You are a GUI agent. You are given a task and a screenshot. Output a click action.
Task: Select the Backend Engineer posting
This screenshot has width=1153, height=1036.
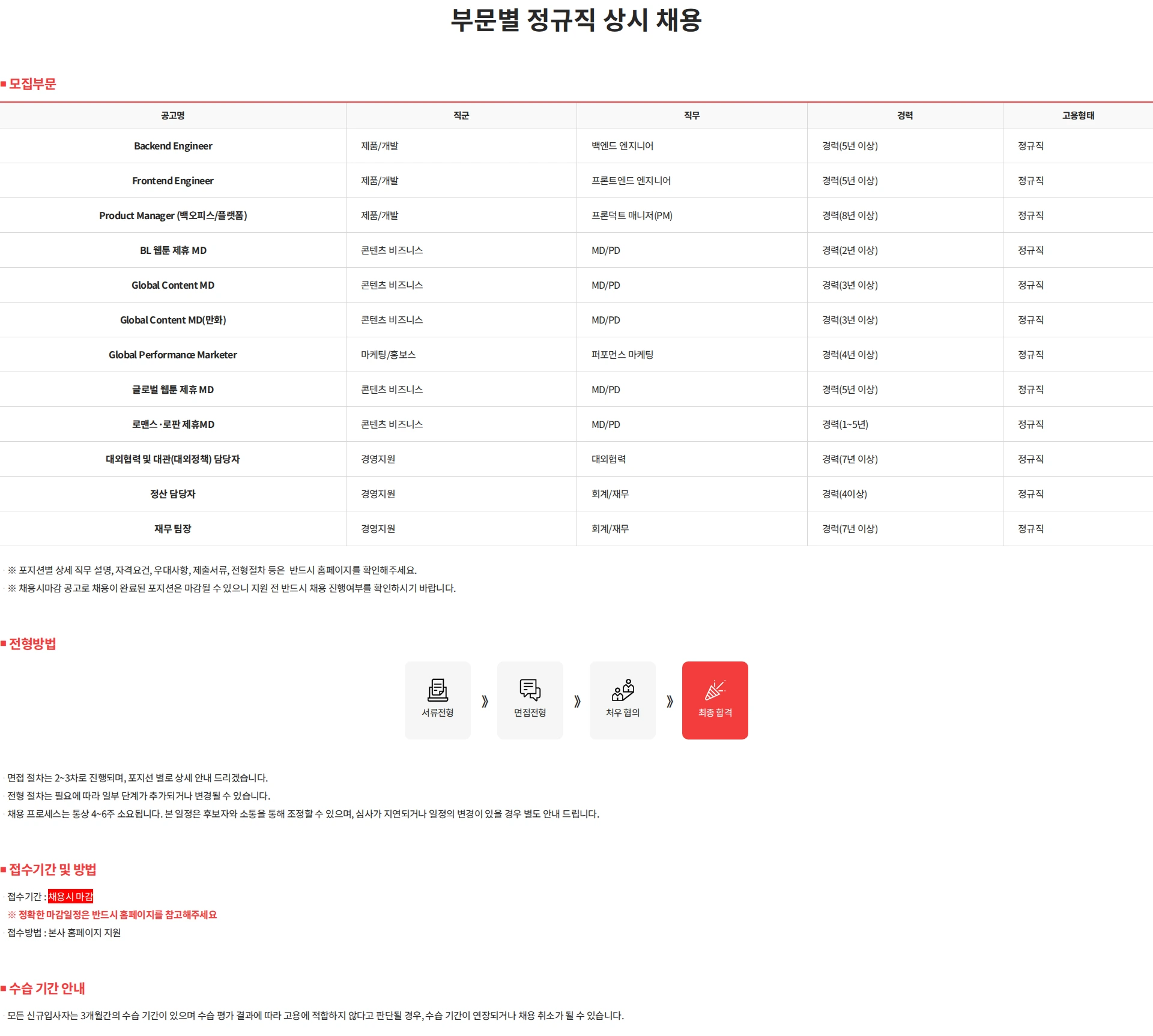click(x=173, y=146)
